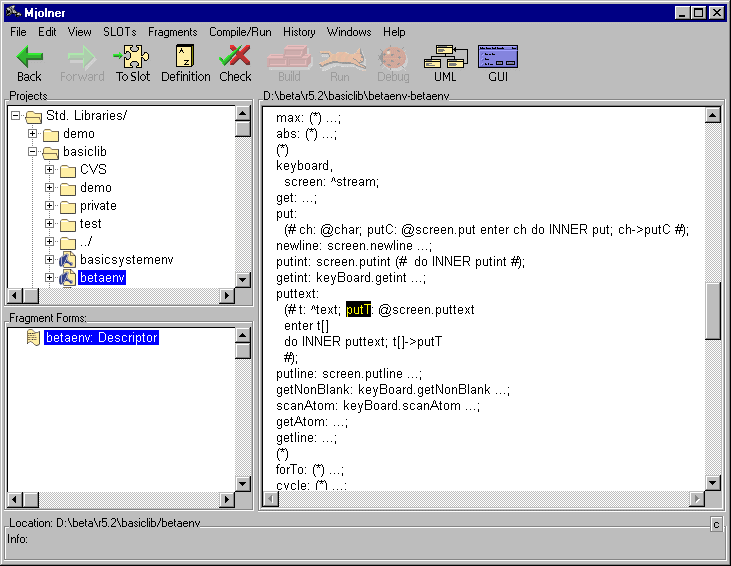Click the small 'c' status bar button
This screenshot has height=566, width=731.
click(716, 524)
